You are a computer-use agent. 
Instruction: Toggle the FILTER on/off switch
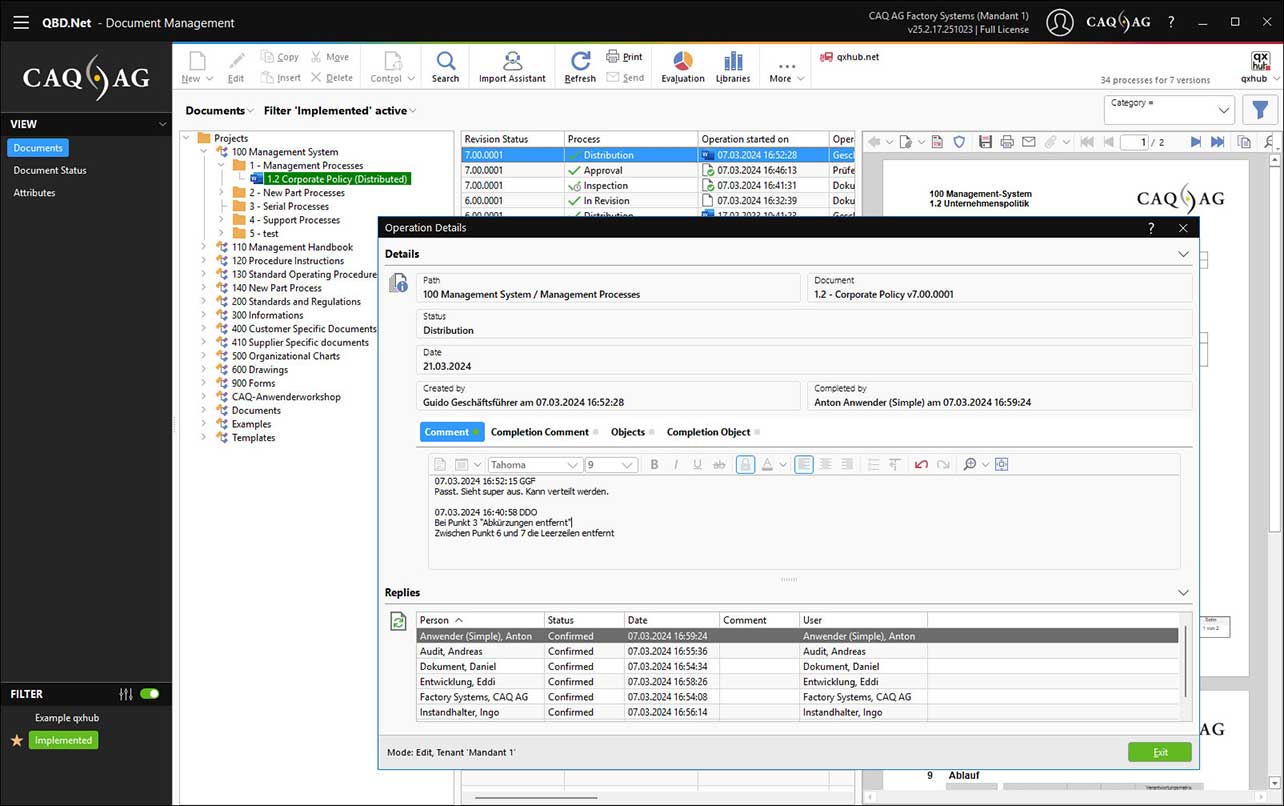(149, 694)
